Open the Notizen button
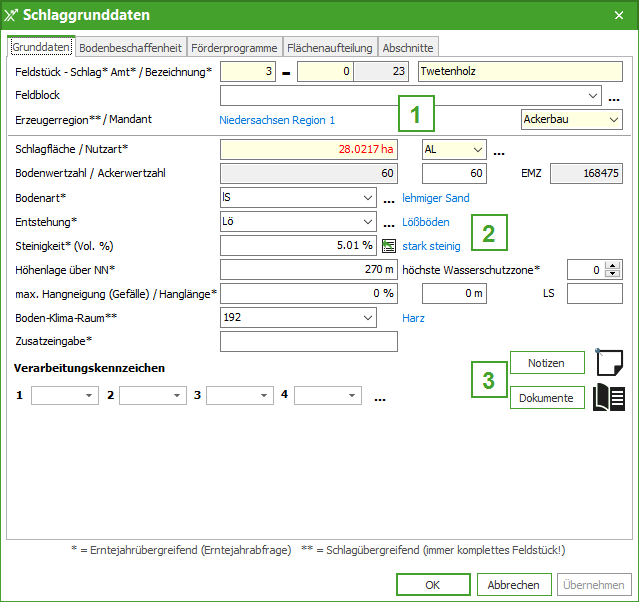Screen dimensions: 639x602 tap(546, 363)
